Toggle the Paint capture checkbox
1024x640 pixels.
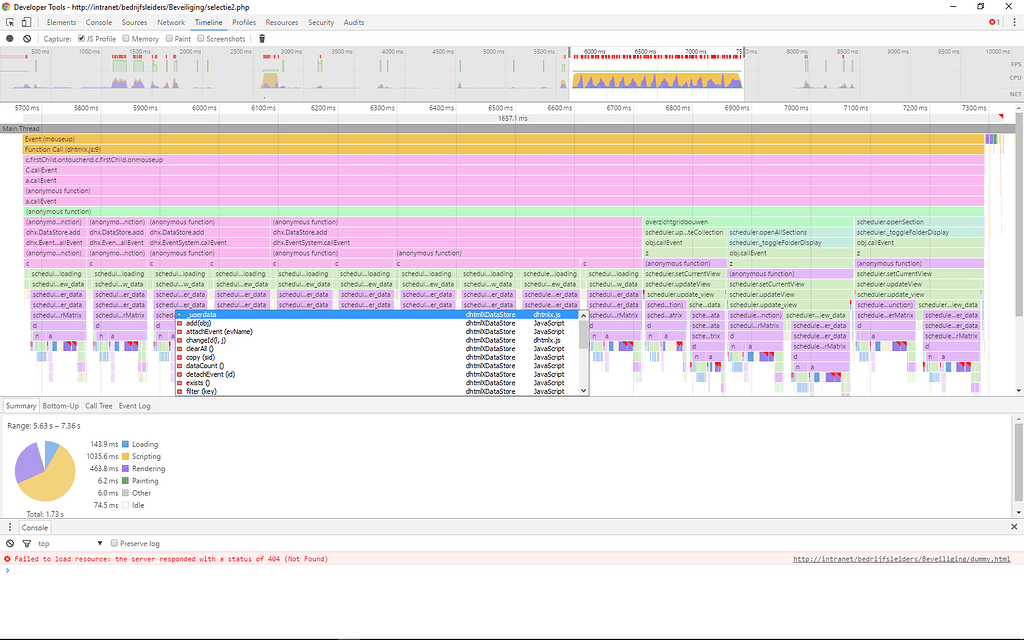pos(169,39)
